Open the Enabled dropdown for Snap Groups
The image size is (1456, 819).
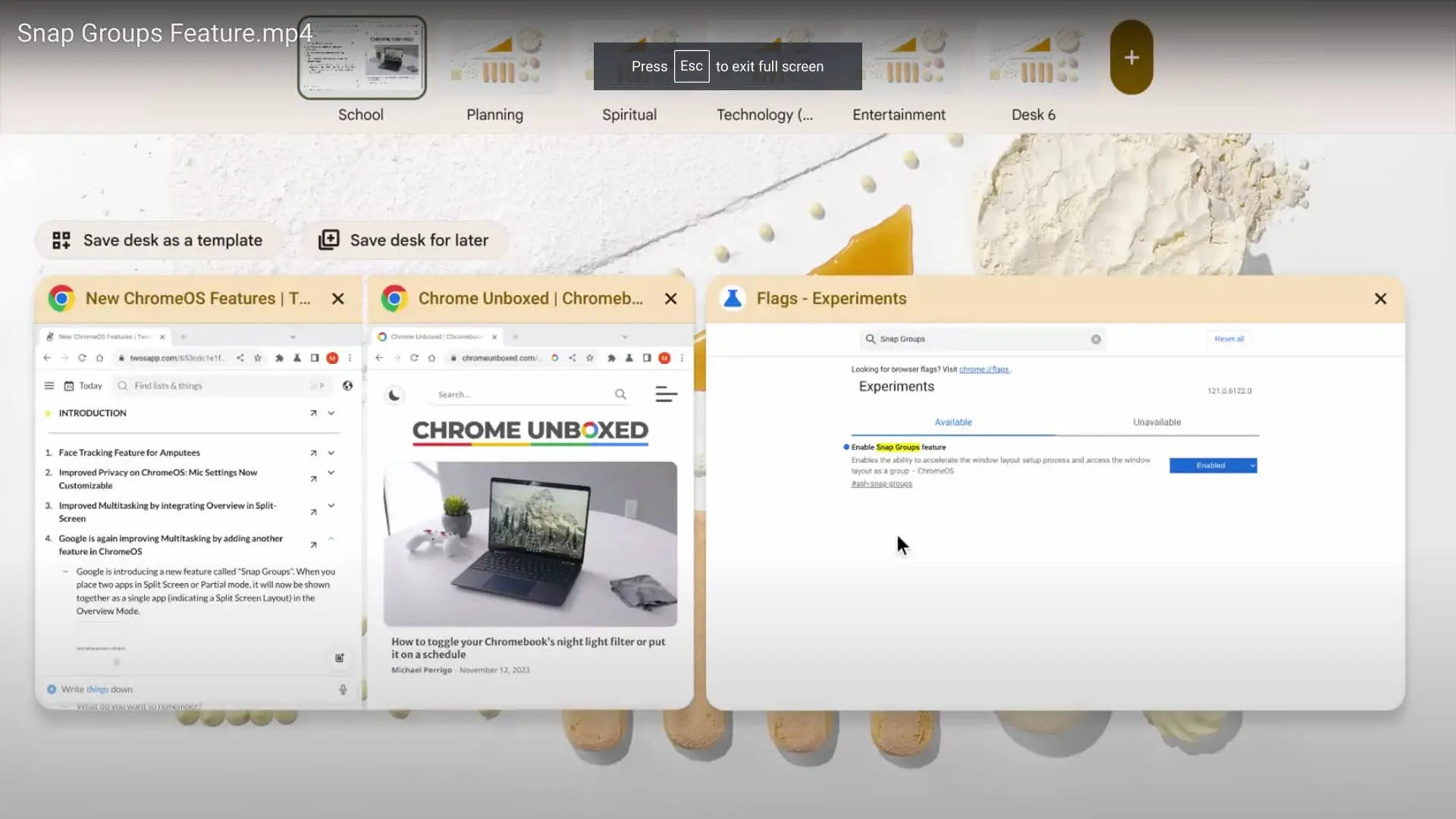point(1213,466)
